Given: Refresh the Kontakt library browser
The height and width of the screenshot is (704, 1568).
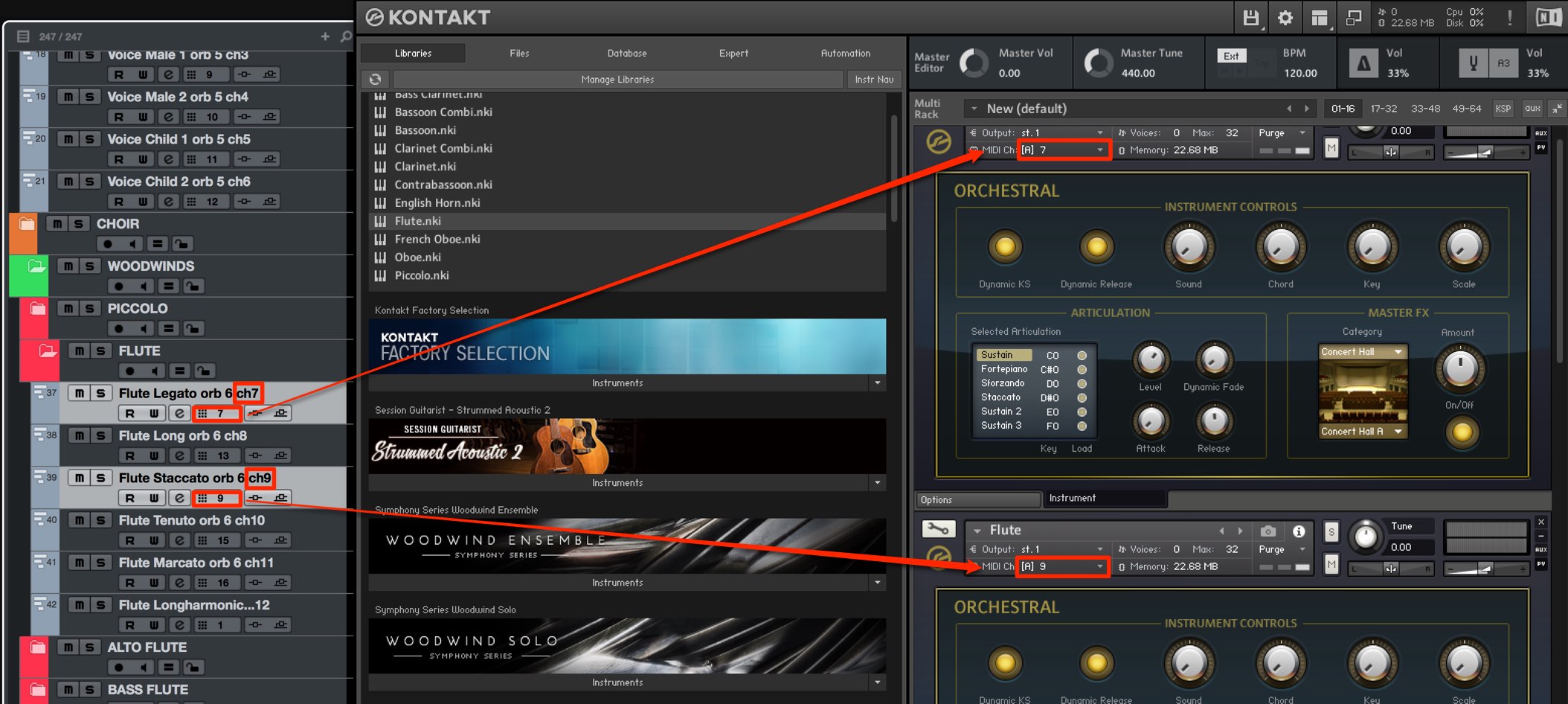Looking at the screenshot, I should [x=375, y=79].
